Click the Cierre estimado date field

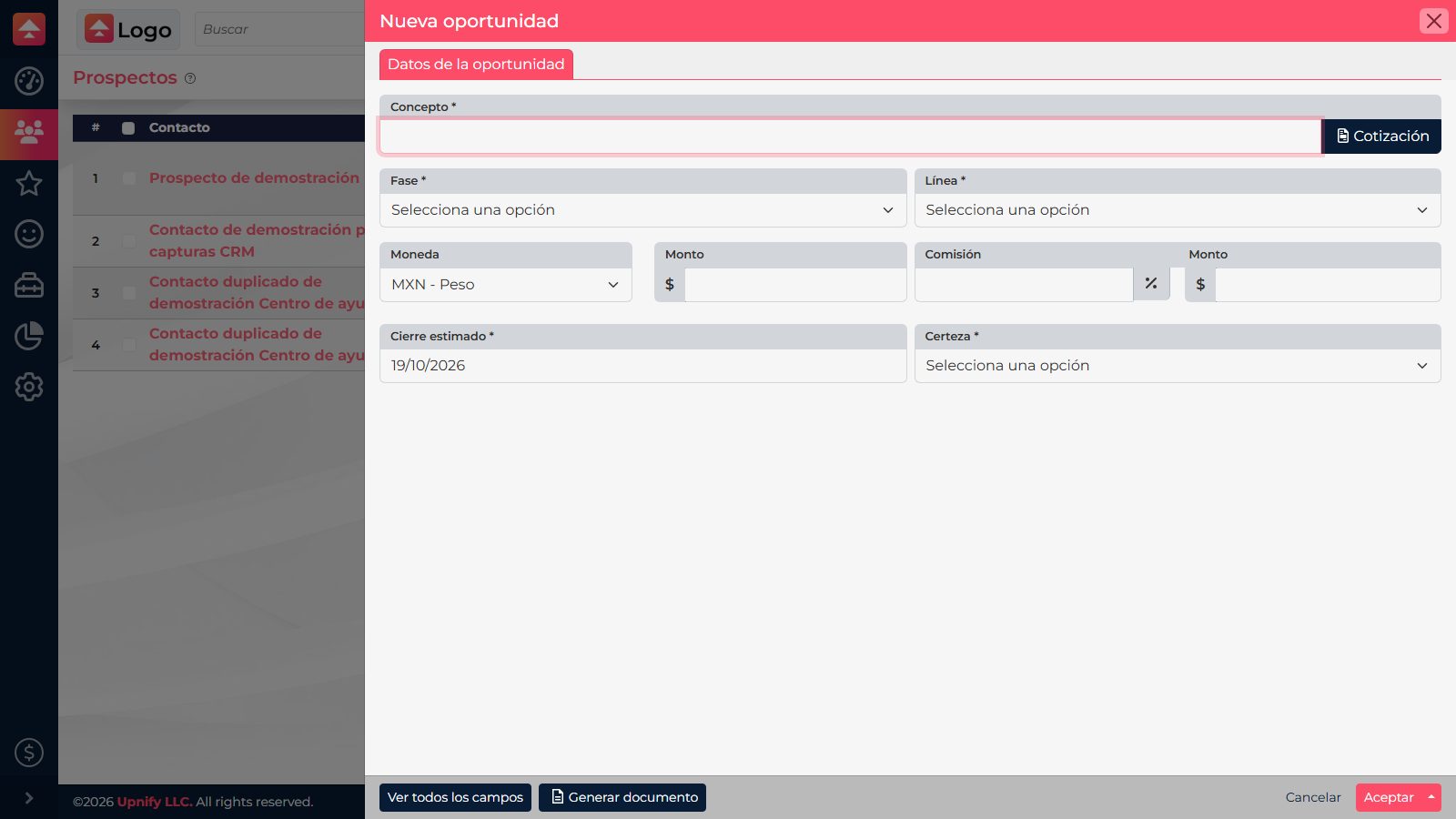(x=642, y=366)
